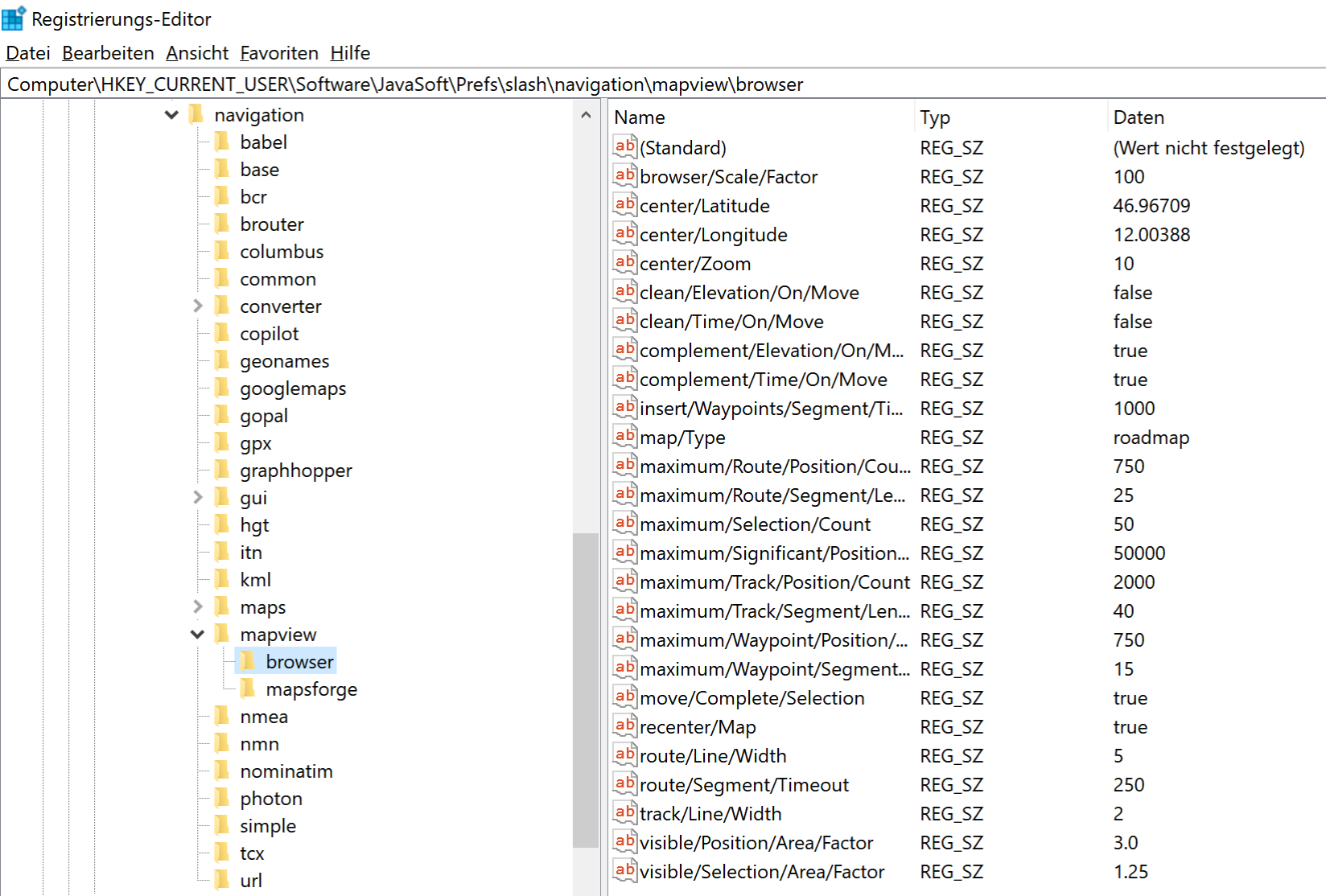Screen dimensions: 1326x896
Task: Click the string icon beside center/Latitude
Action: click(x=624, y=205)
